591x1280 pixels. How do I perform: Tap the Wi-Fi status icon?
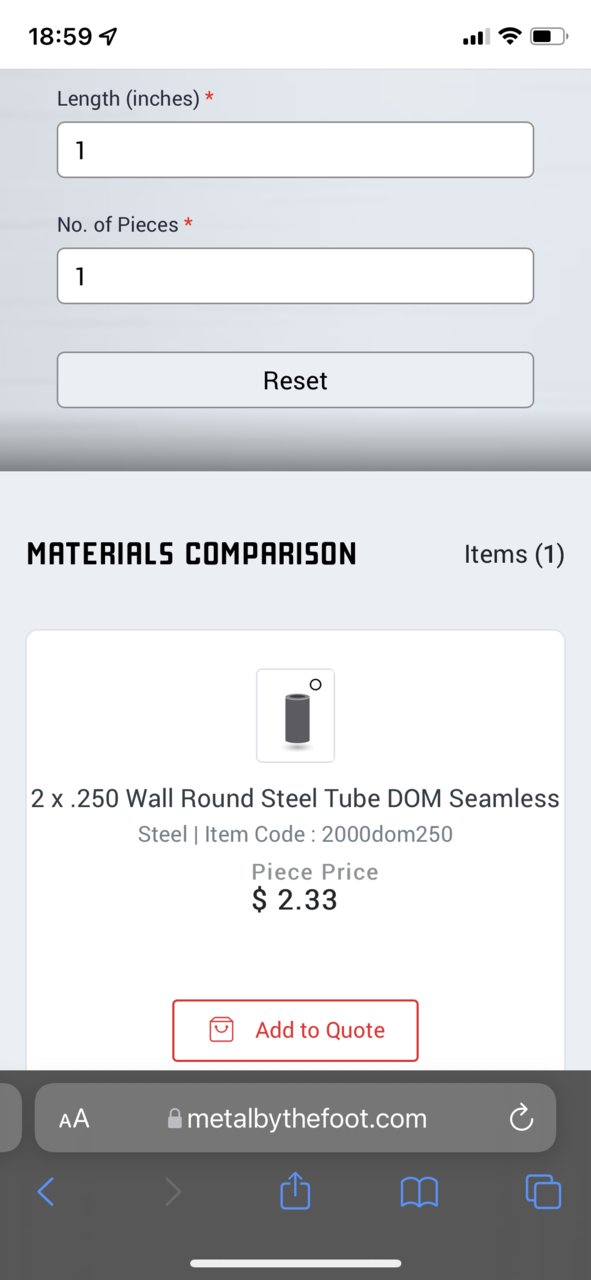tap(510, 37)
